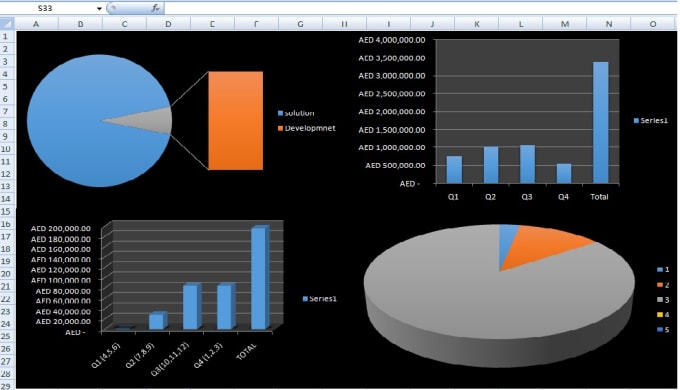Click the blue solution legend swatch
The width and height of the screenshot is (680, 390).
[280, 113]
